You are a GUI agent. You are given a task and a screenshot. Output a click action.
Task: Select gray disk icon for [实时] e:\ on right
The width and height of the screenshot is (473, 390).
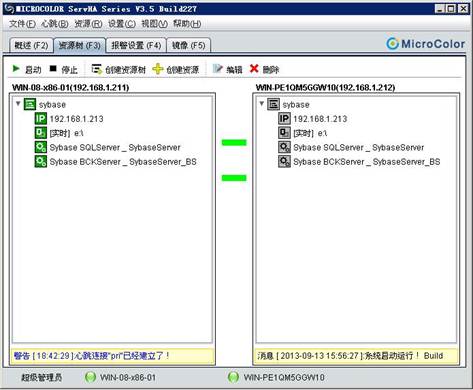[284, 133]
